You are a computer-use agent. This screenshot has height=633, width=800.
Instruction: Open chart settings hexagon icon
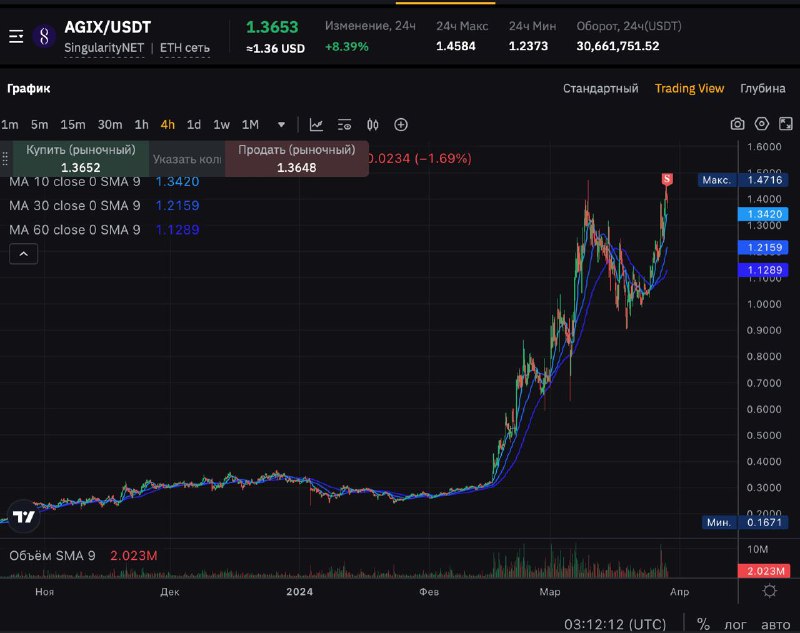click(761, 124)
